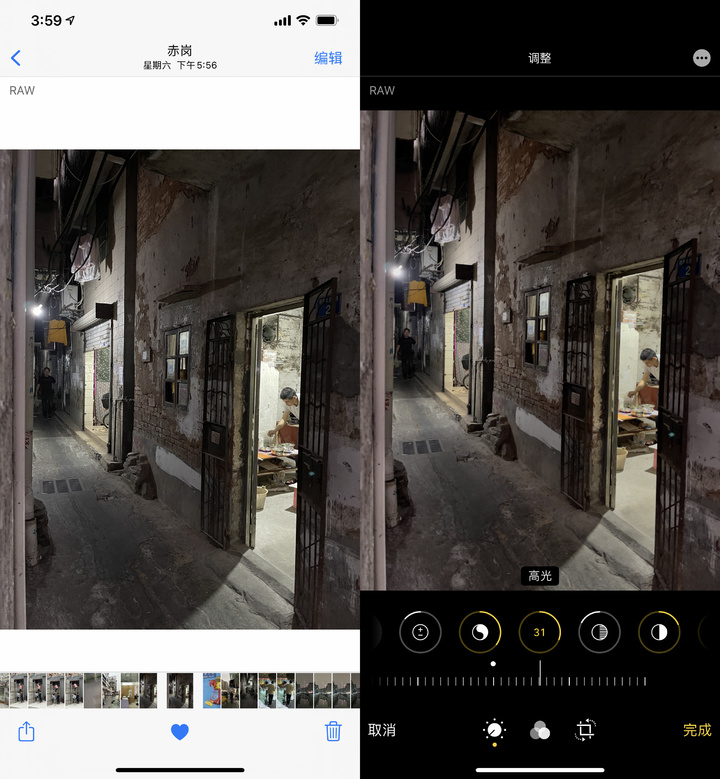
Task: Switch to the Filters tab
Action: click(540, 731)
